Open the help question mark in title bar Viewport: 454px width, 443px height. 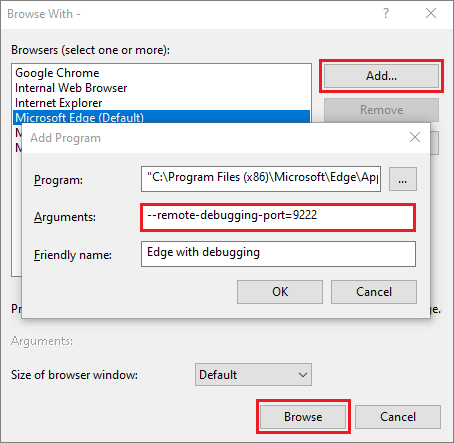[x=386, y=14]
